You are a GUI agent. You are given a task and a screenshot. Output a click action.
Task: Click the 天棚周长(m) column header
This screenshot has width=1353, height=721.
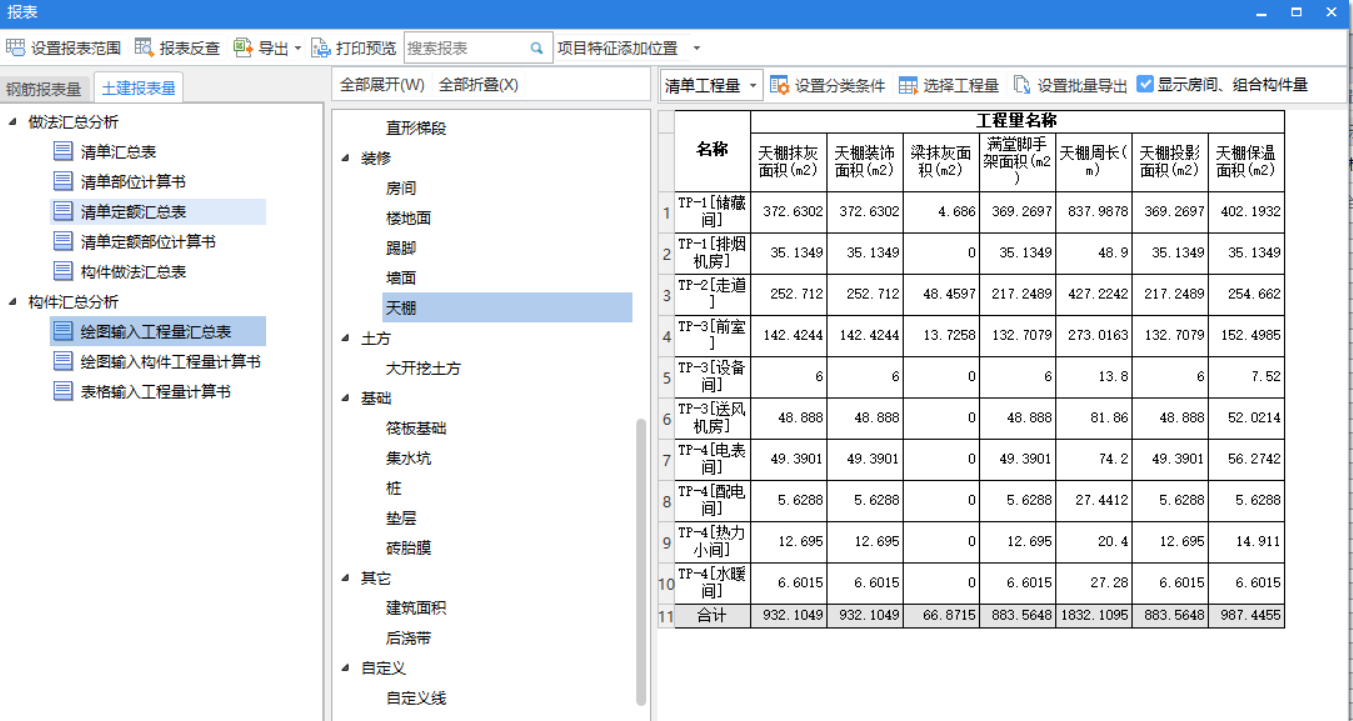tap(1094, 162)
